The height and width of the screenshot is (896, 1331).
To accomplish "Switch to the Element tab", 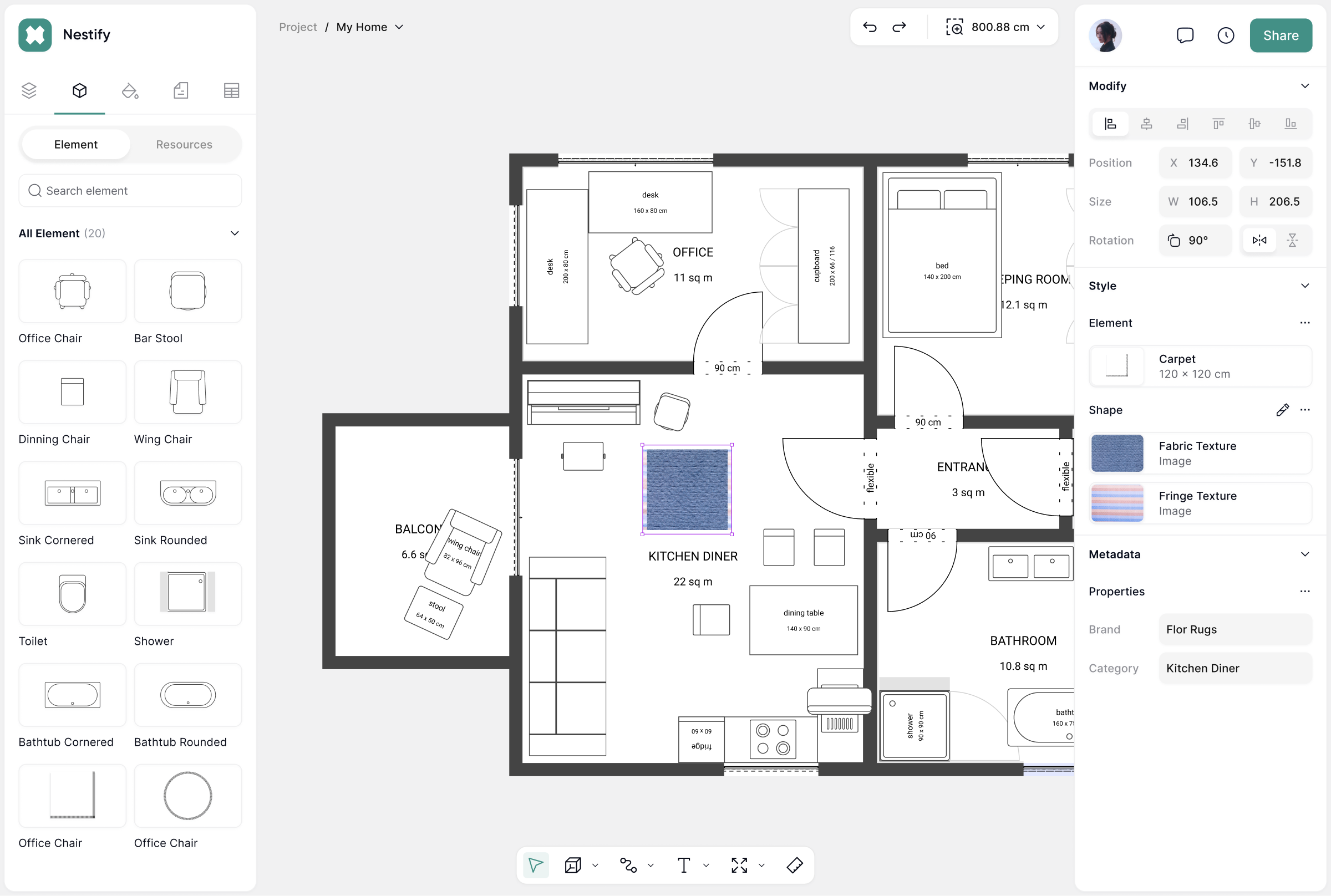I will (x=75, y=145).
